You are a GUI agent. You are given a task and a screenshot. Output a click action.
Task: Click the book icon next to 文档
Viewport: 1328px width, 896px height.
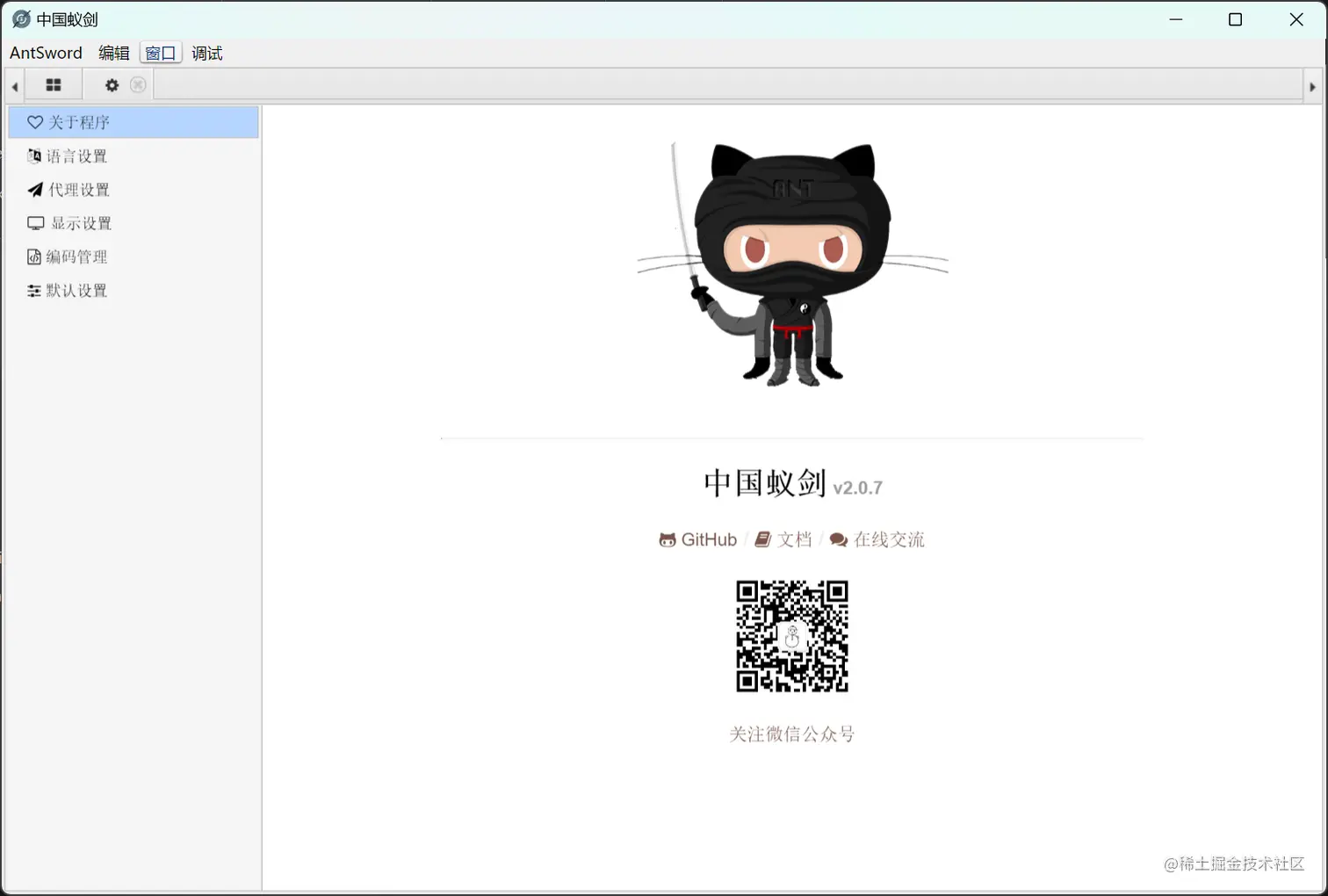762,539
